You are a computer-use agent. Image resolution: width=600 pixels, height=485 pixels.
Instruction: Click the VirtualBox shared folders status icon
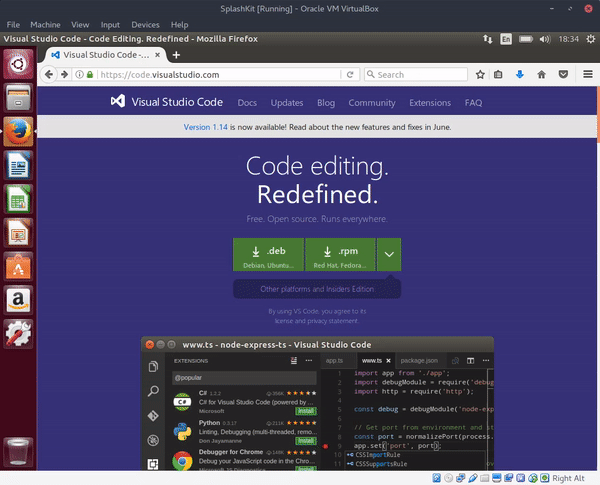point(485,478)
